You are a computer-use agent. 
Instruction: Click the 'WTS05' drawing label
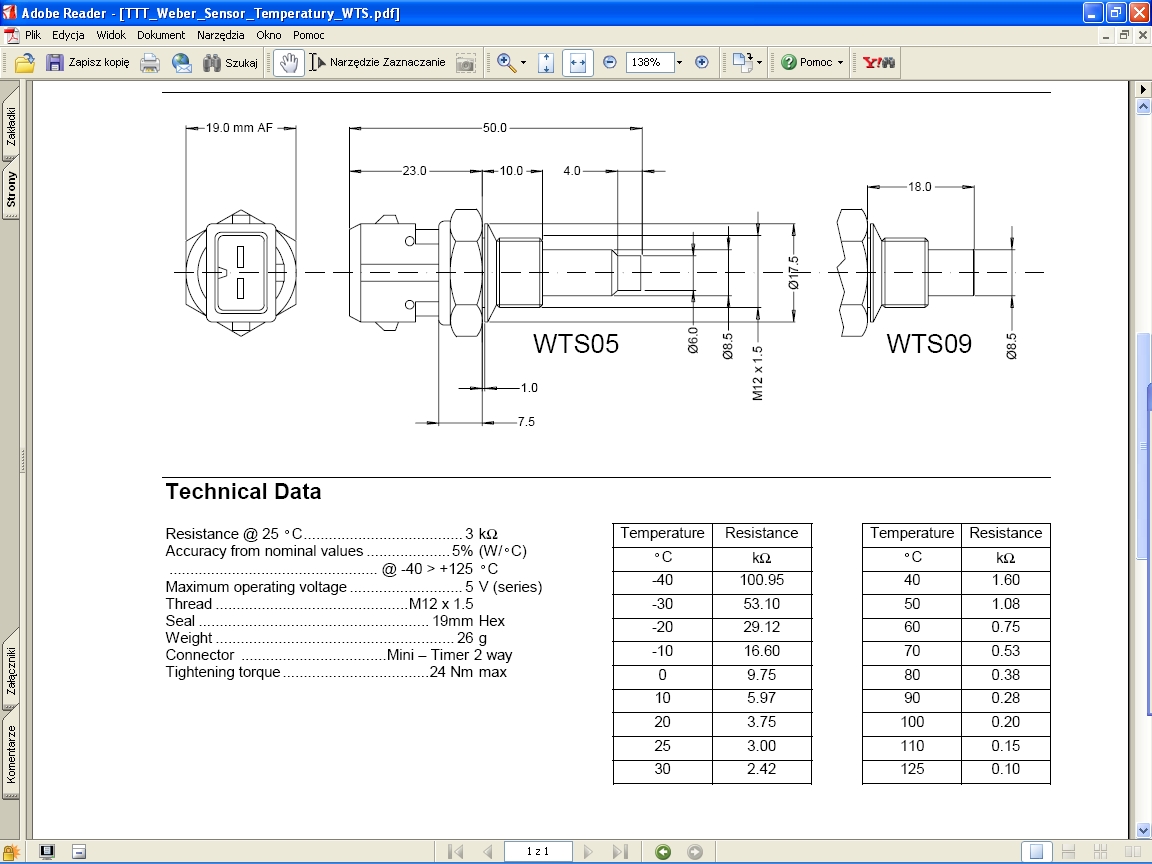[x=576, y=344]
